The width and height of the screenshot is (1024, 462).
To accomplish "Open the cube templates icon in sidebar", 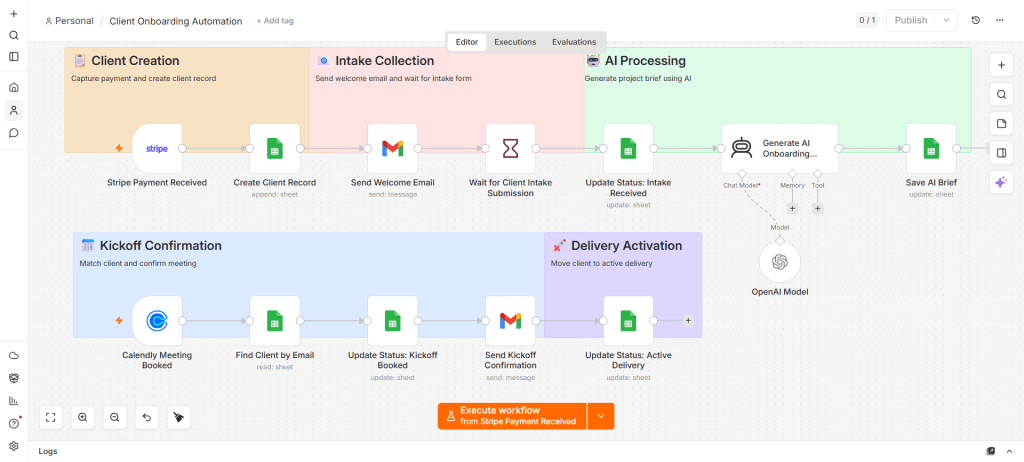I will point(14,378).
